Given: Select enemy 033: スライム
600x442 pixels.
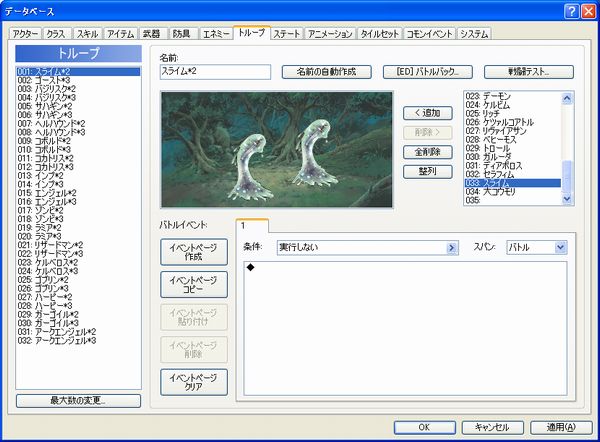Looking at the screenshot, I should 513,183.
